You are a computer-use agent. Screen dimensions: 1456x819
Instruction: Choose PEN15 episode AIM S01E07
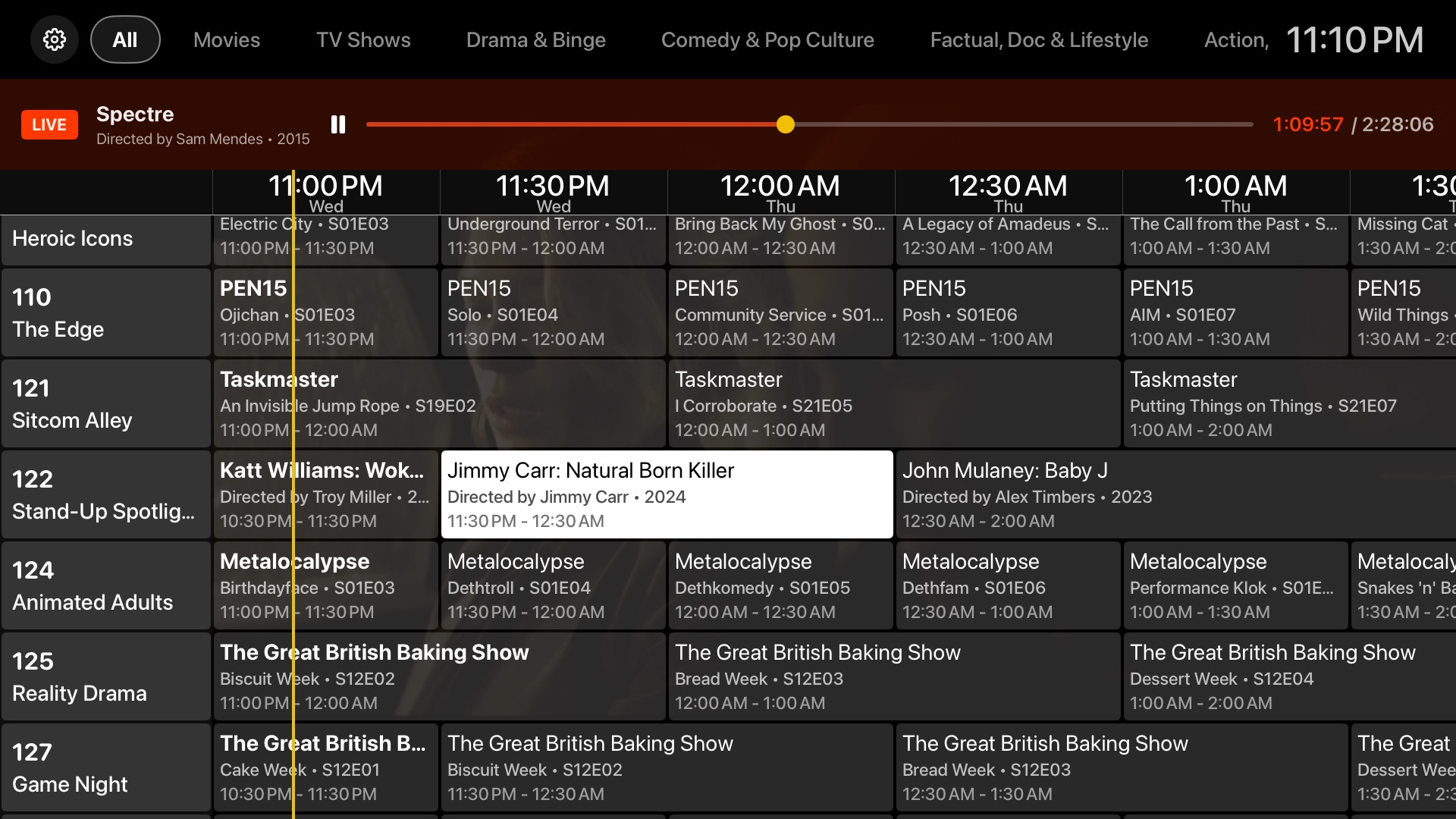coord(1236,312)
